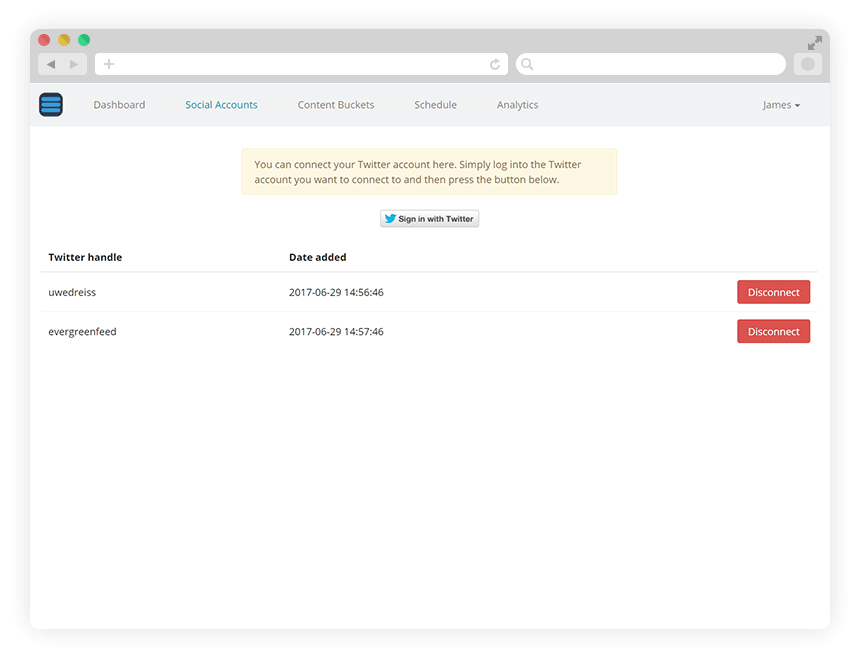This screenshot has height=661, width=858.
Task: Click the Date added column header
Action: [x=318, y=257]
